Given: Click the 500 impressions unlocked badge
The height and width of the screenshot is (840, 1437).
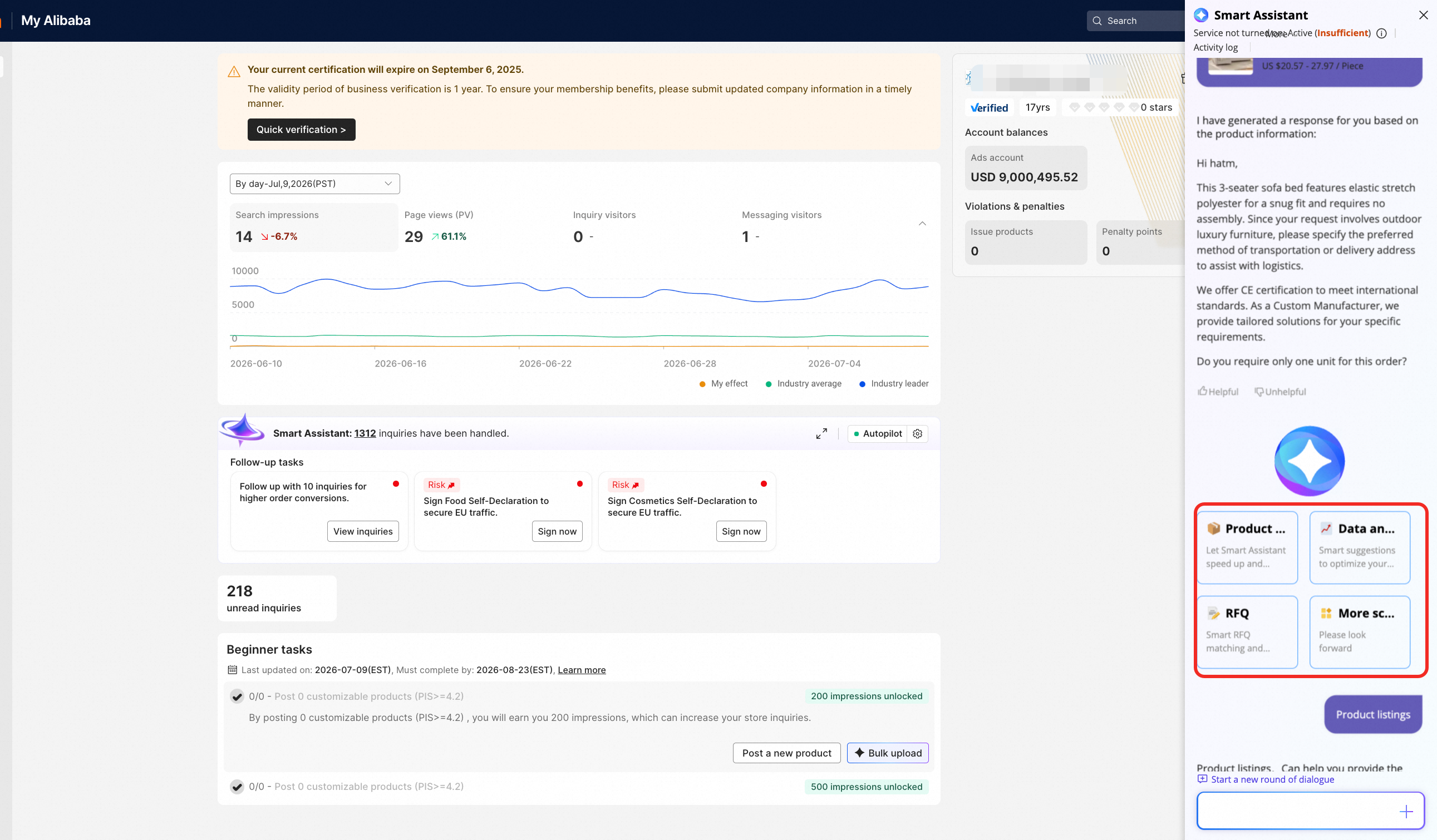Looking at the screenshot, I should pos(866,787).
